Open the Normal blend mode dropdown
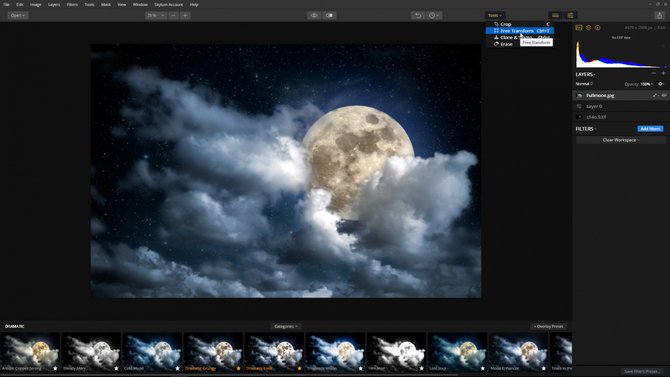Image resolution: width=670 pixels, height=377 pixels. click(x=584, y=84)
